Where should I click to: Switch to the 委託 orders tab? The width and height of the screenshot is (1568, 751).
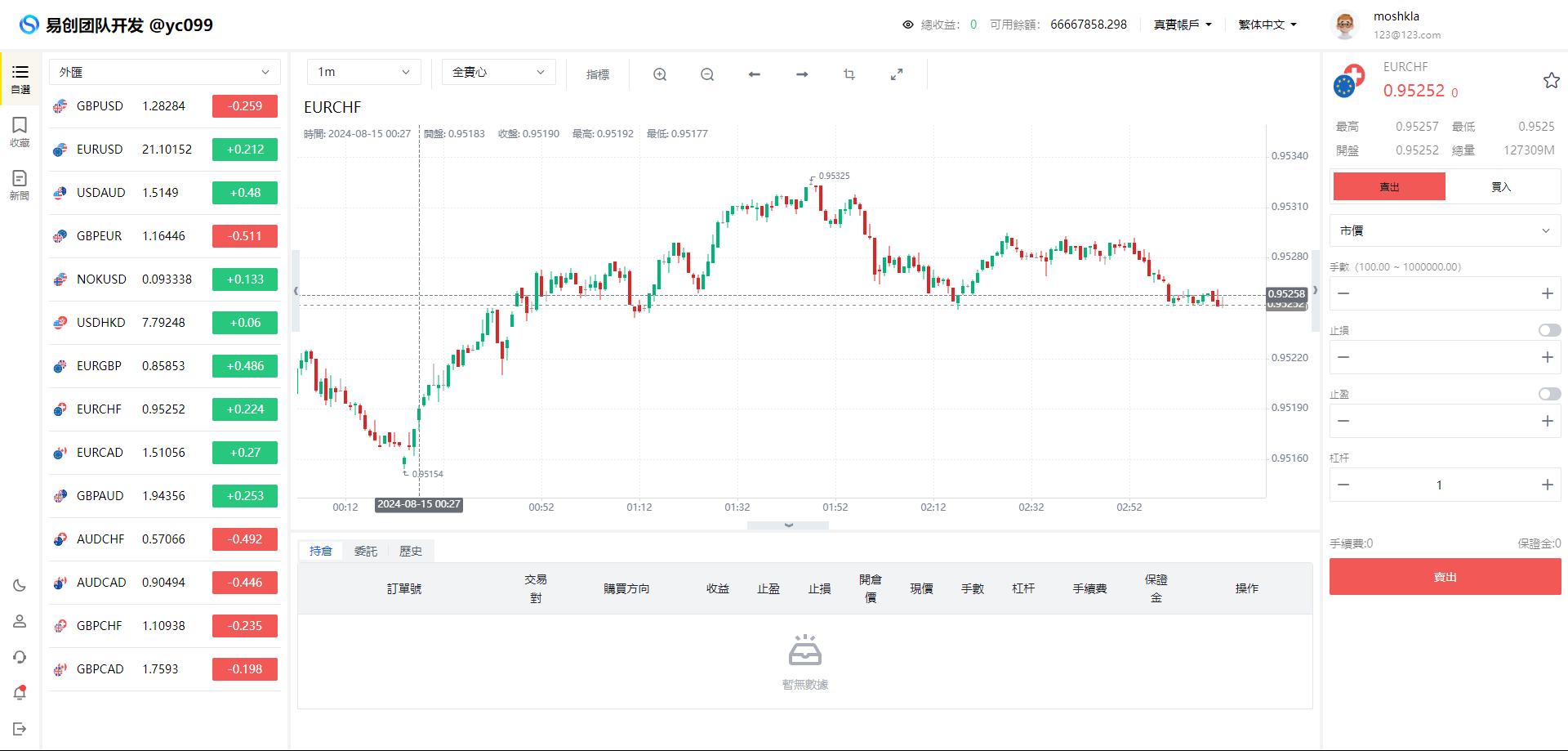tap(366, 551)
